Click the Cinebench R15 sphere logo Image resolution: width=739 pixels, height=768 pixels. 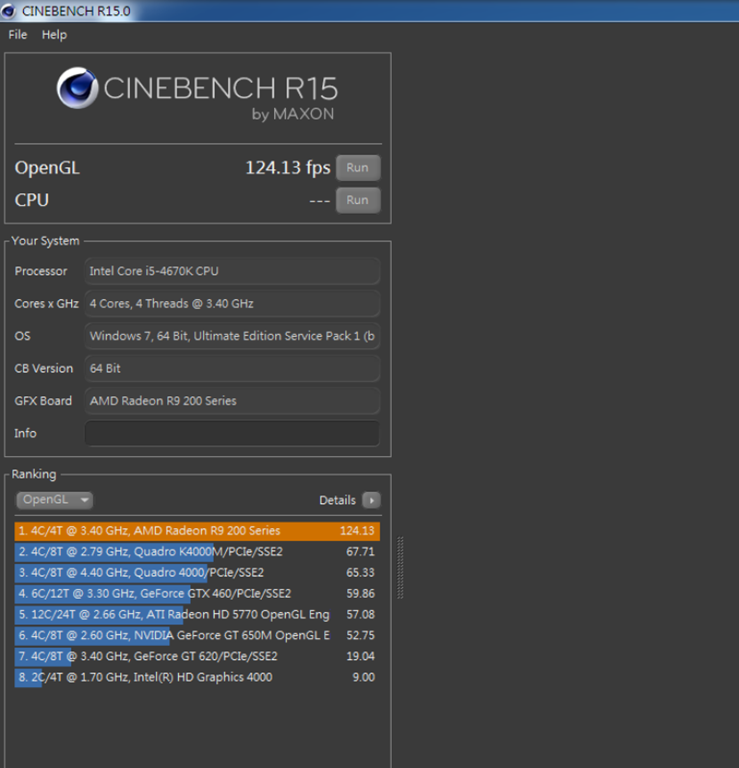pos(77,88)
